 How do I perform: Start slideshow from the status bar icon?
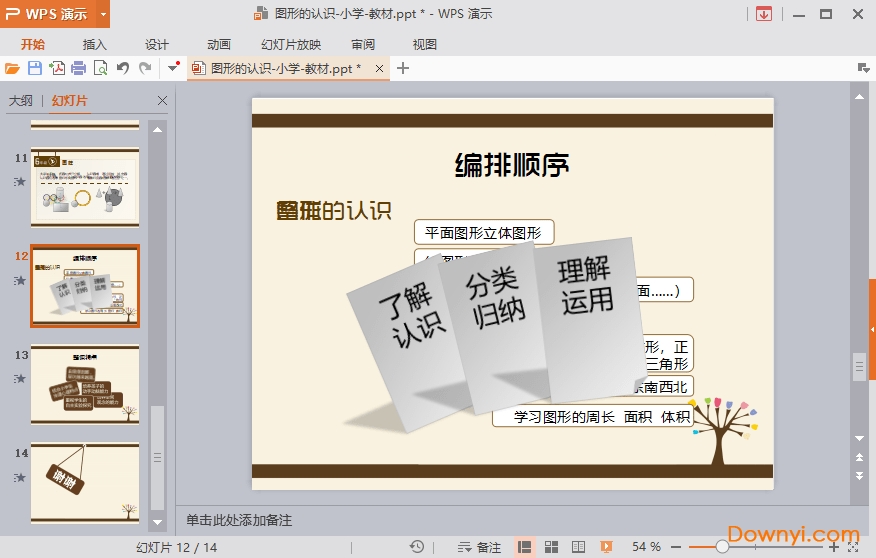pos(606,547)
